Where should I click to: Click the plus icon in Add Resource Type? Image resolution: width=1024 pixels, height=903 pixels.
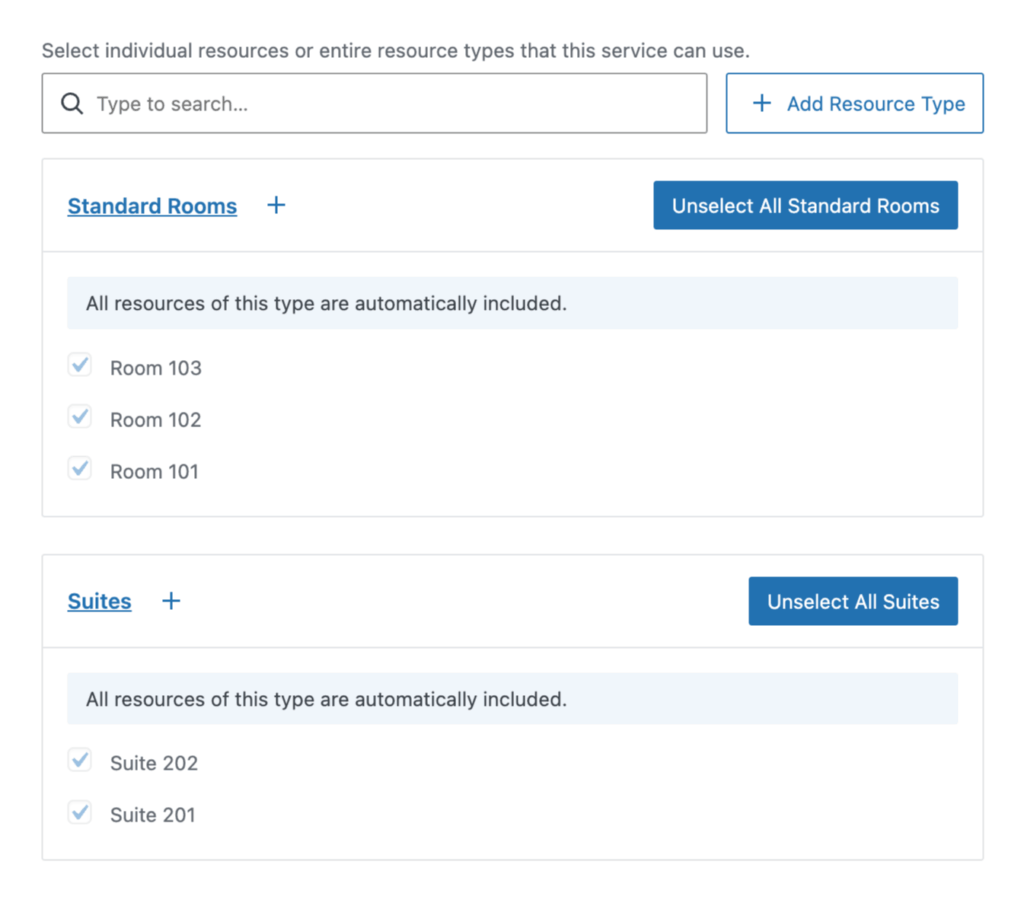[x=762, y=103]
